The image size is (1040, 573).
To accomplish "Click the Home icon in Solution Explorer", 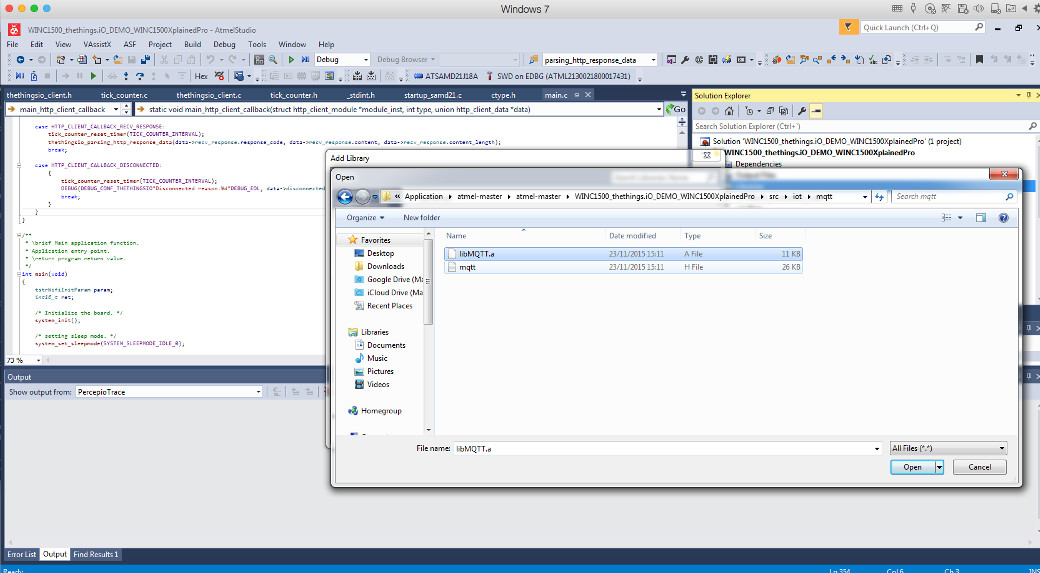I will point(729,111).
